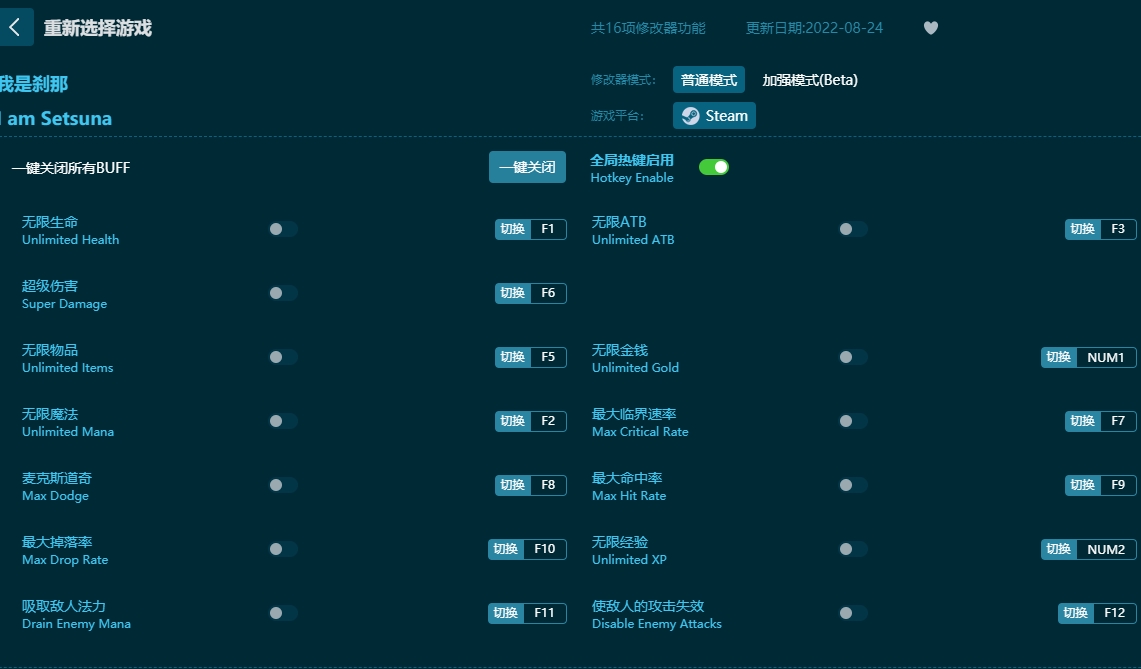Switch to 加强模式(Beta) mode

pos(810,80)
